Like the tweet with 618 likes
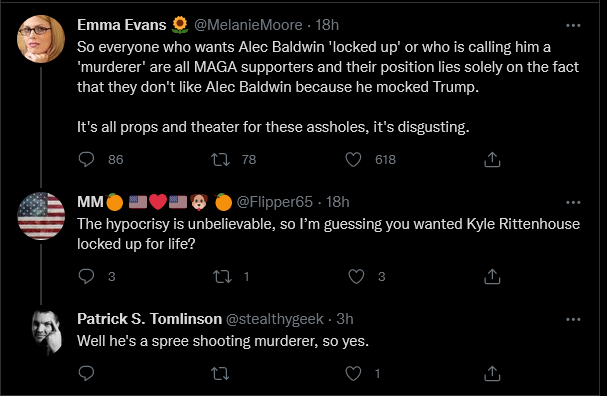This screenshot has width=607, height=396. tap(353, 159)
